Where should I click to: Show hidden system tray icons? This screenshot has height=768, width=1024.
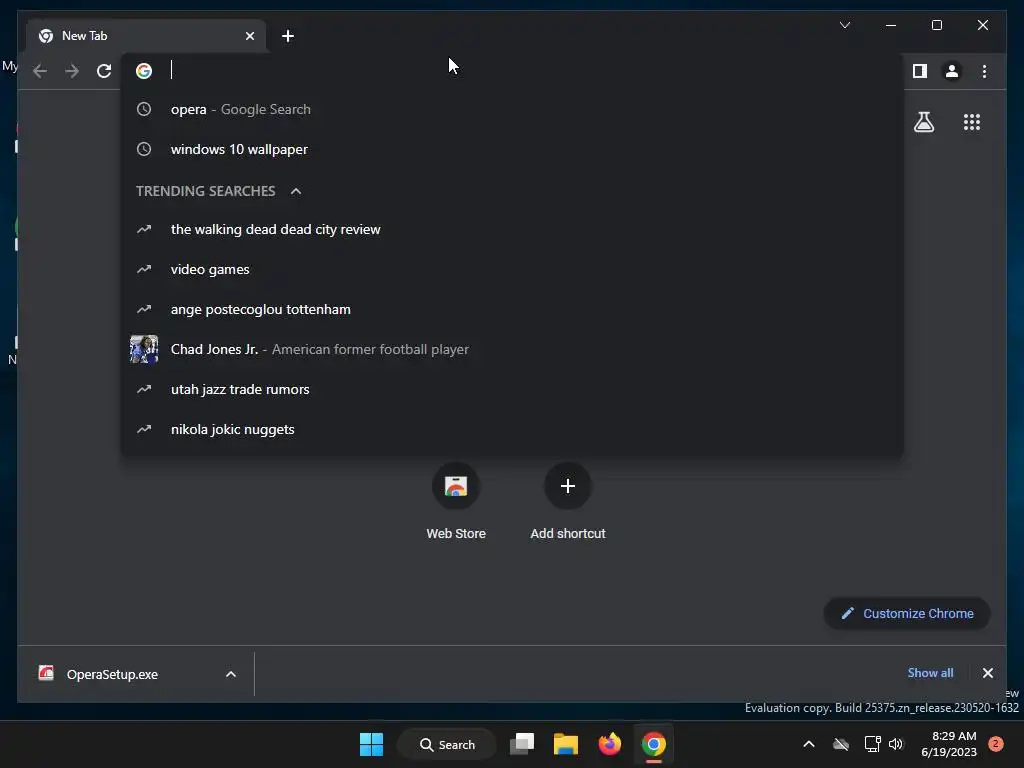point(808,744)
